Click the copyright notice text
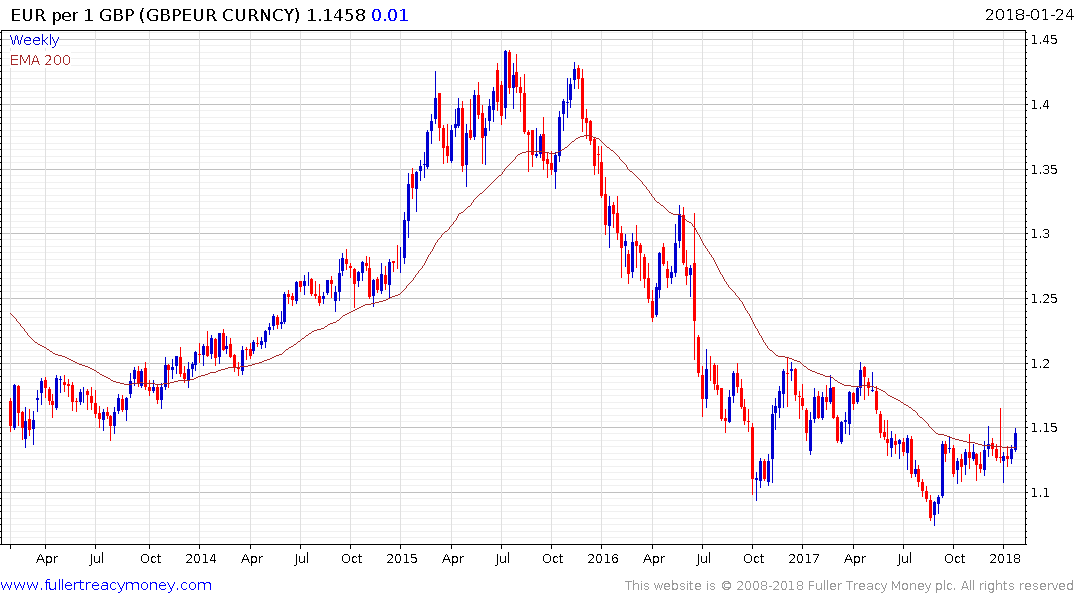 849,586
